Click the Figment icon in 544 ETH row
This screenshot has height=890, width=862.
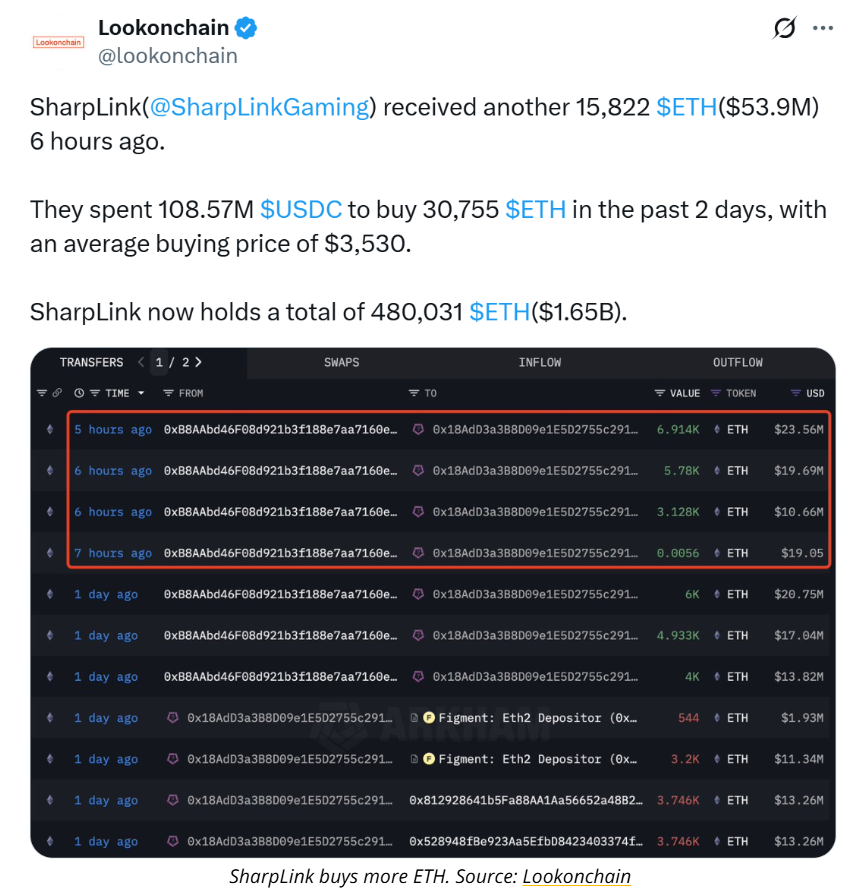[x=429, y=718]
